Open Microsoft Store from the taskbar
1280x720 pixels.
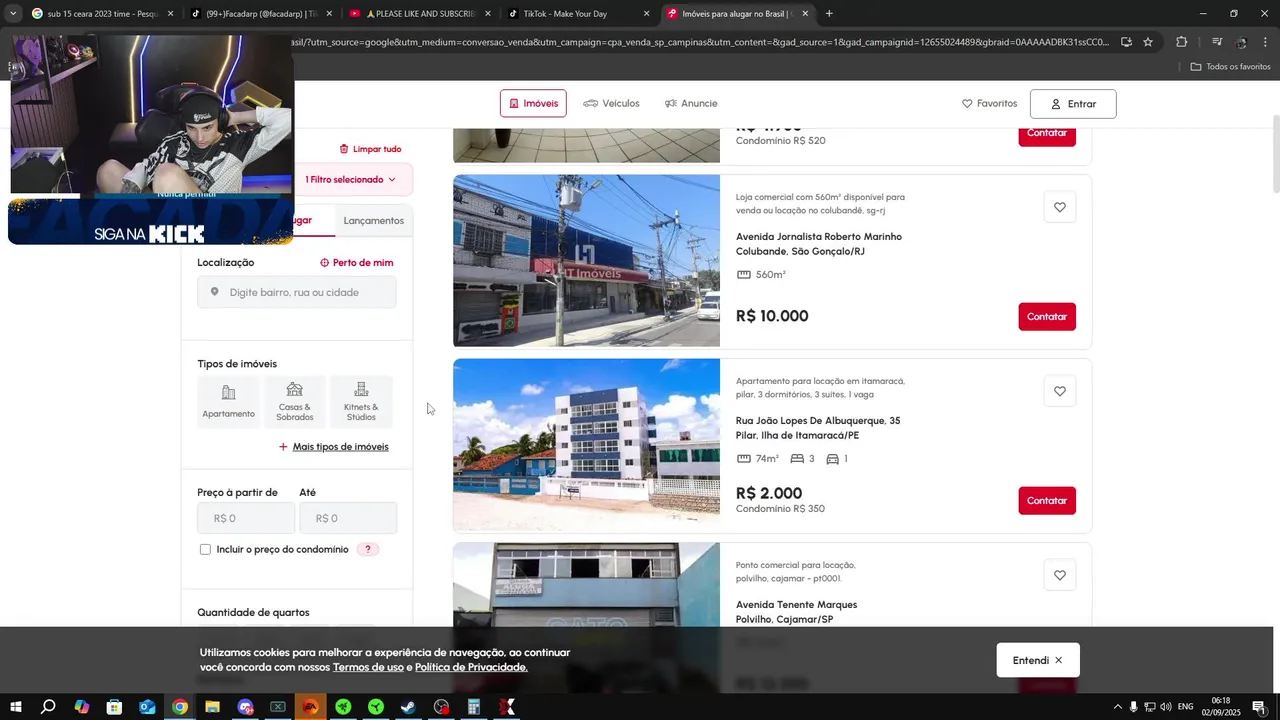(114, 707)
